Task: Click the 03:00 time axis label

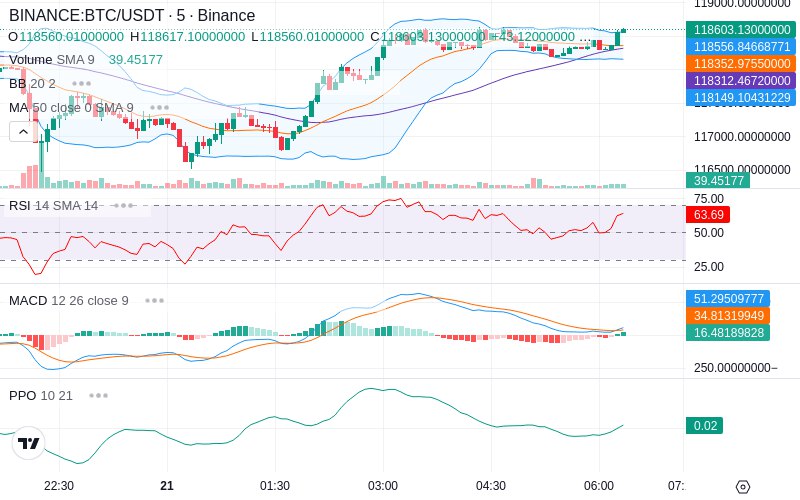Action: tap(383, 486)
